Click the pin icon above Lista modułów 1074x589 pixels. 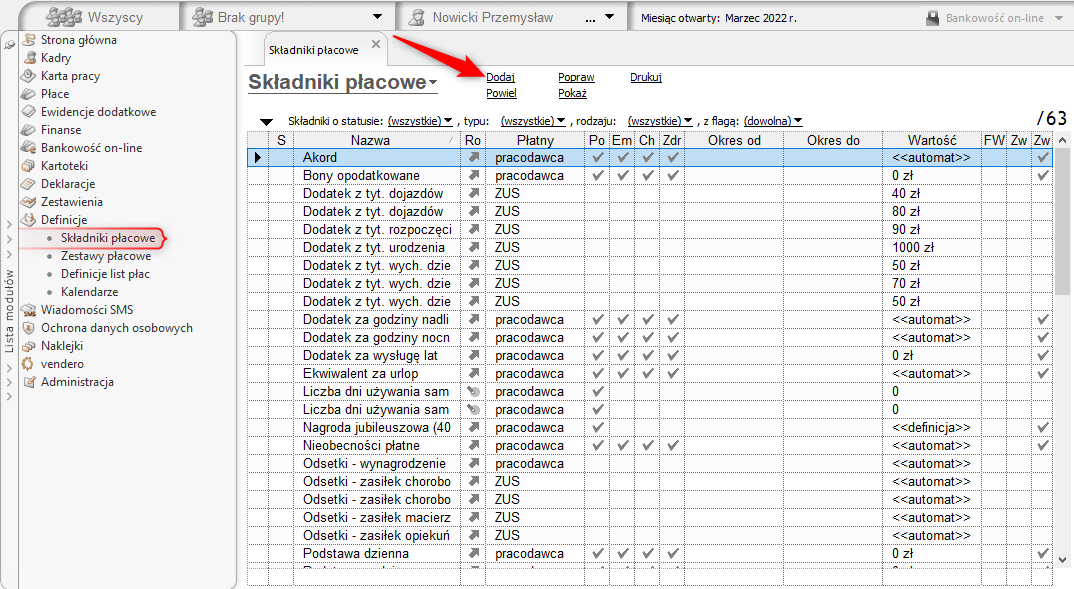coord(9,45)
